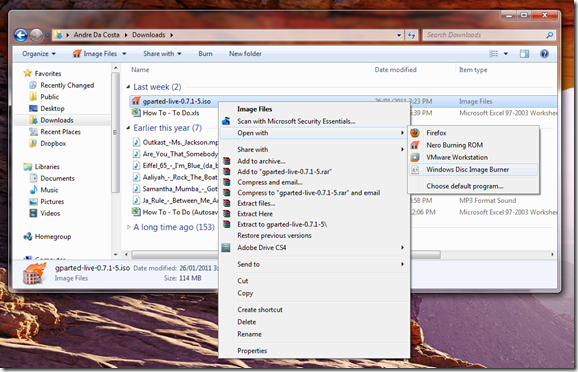
Task: Select Recently Changed in Favorites
Action: click(67, 85)
